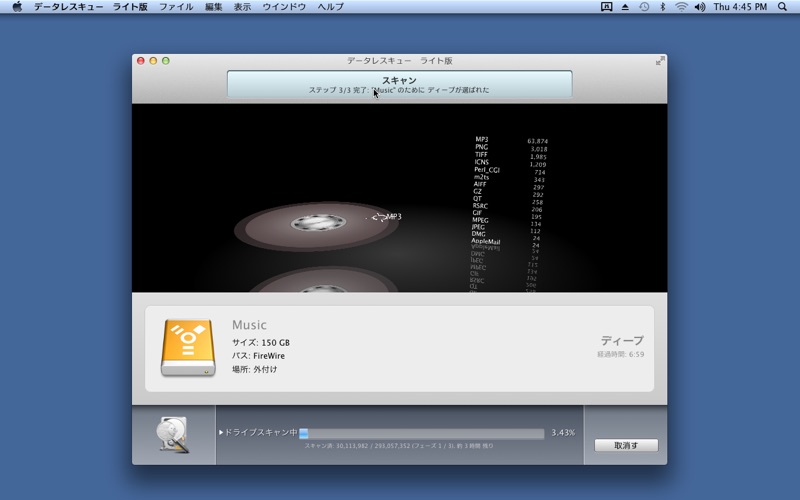Click the TIFF row in file type list
800x500 pixels.
[x=511, y=155]
